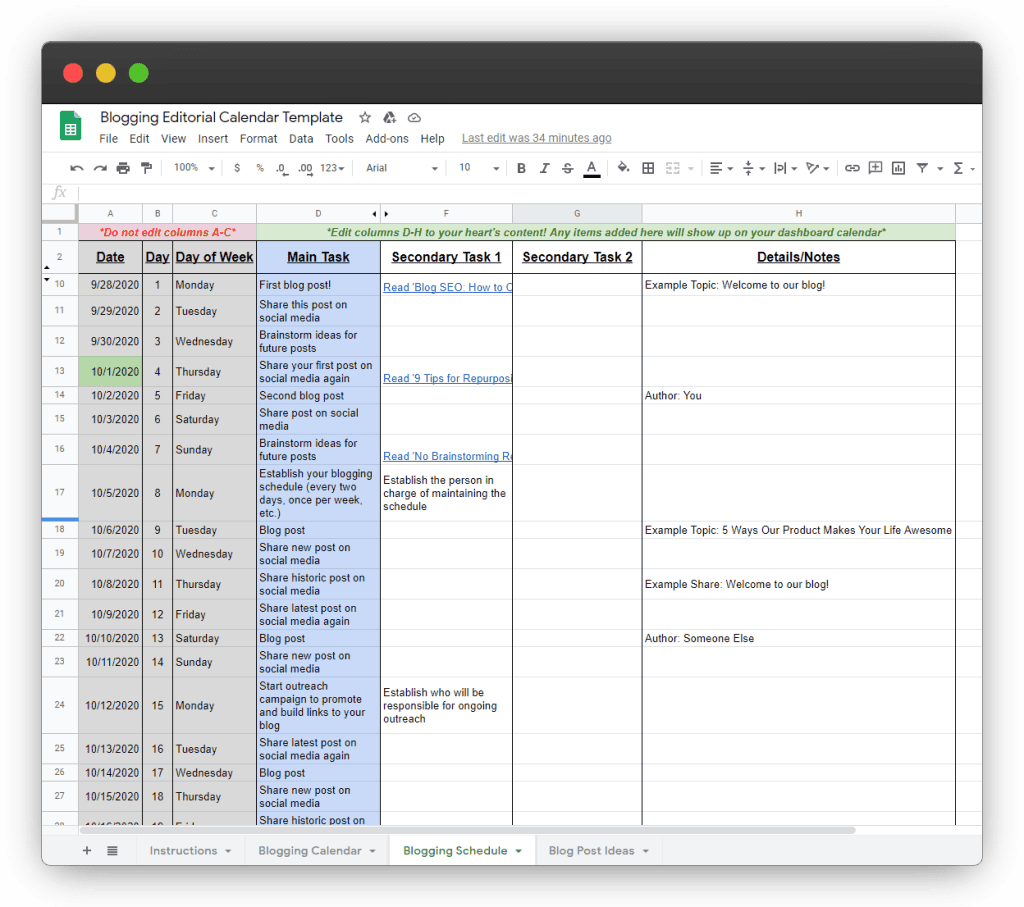This screenshot has height=907, width=1024.
Task: Star this spreadsheet document
Action: coord(365,118)
